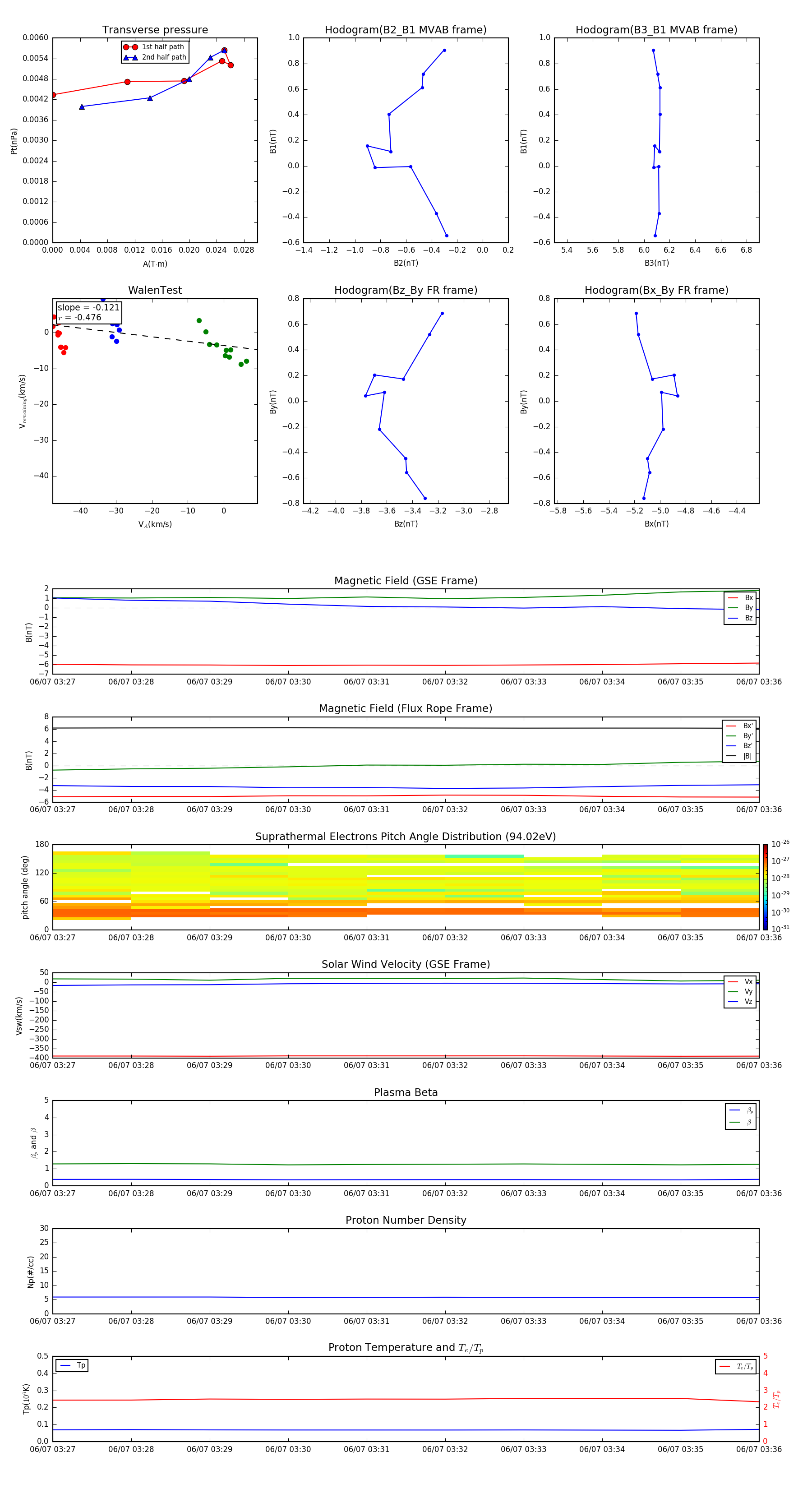812x1489 pixels.
Task: Click the "Hodogram(Bx_By FR frame)" title
Action: coord(656,290)
